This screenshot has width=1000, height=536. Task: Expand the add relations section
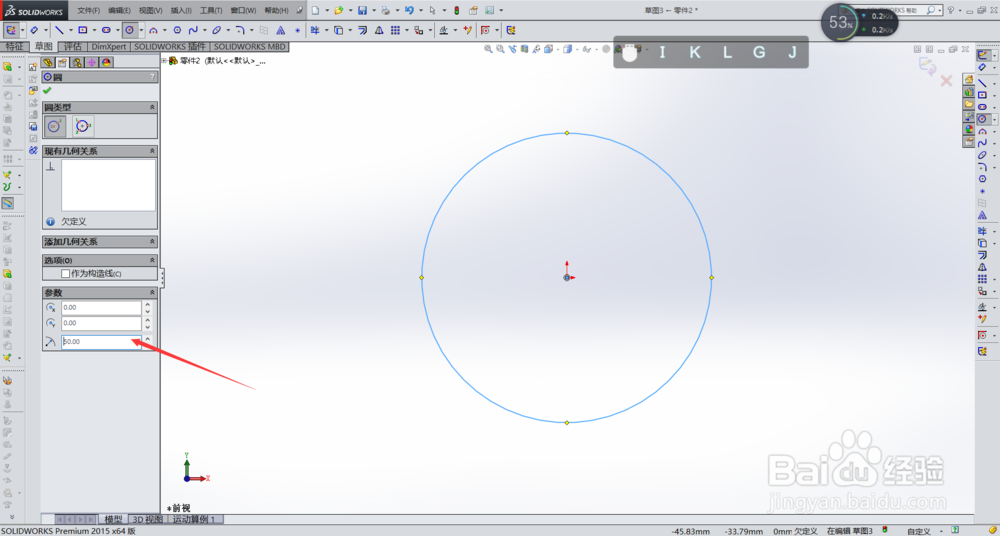tap(152, 242)
